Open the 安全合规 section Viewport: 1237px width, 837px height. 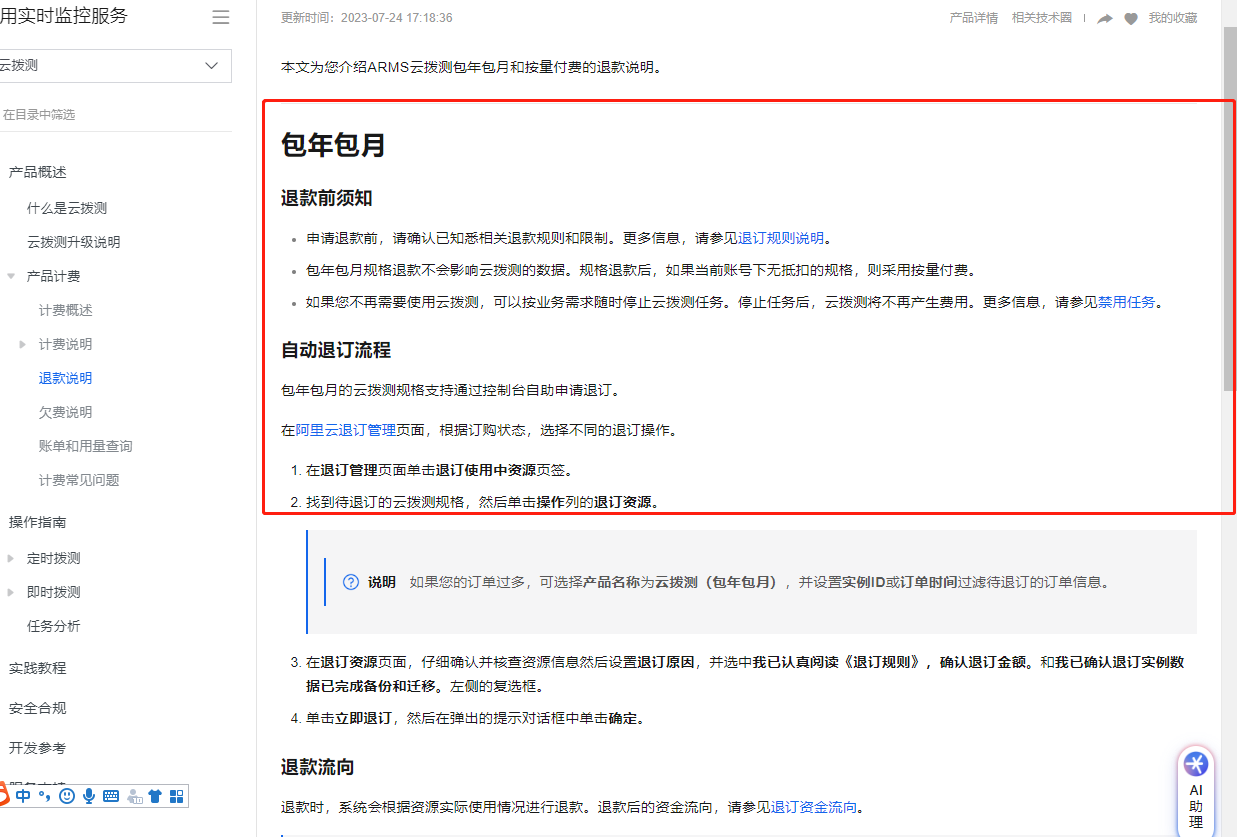coord(38,708)
